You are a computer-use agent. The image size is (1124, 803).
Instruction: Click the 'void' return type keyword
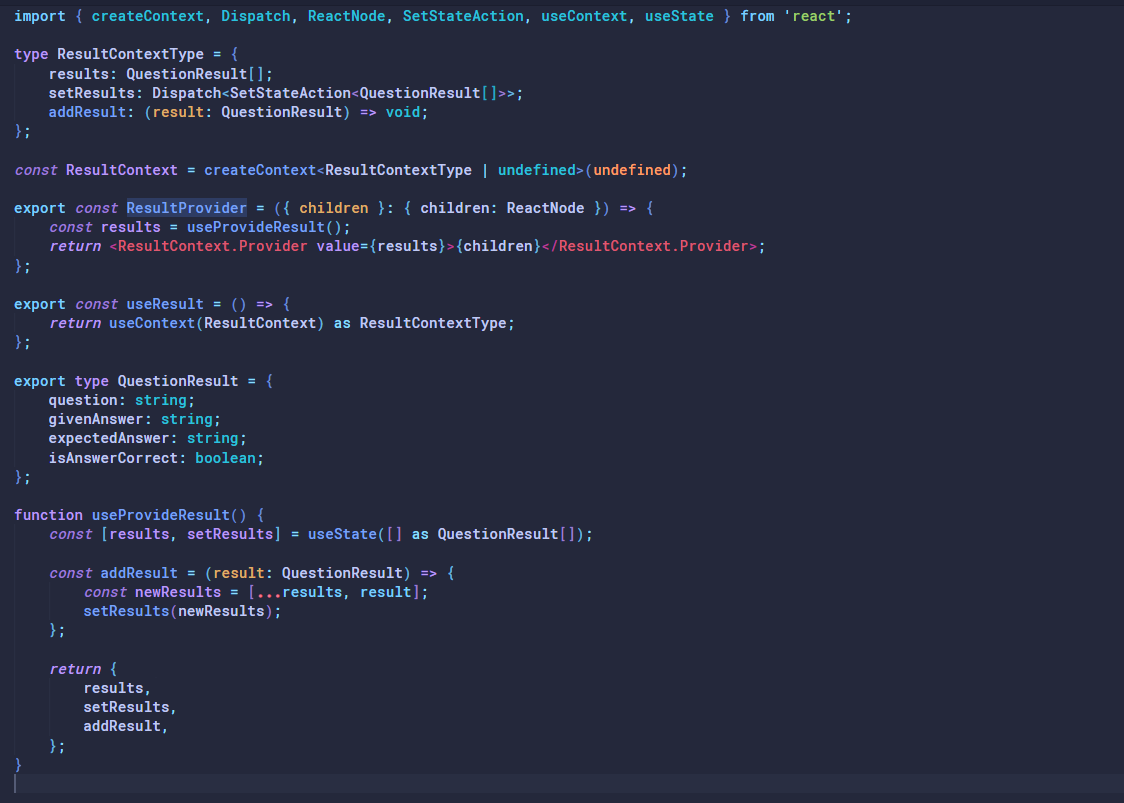coord(403,112)
